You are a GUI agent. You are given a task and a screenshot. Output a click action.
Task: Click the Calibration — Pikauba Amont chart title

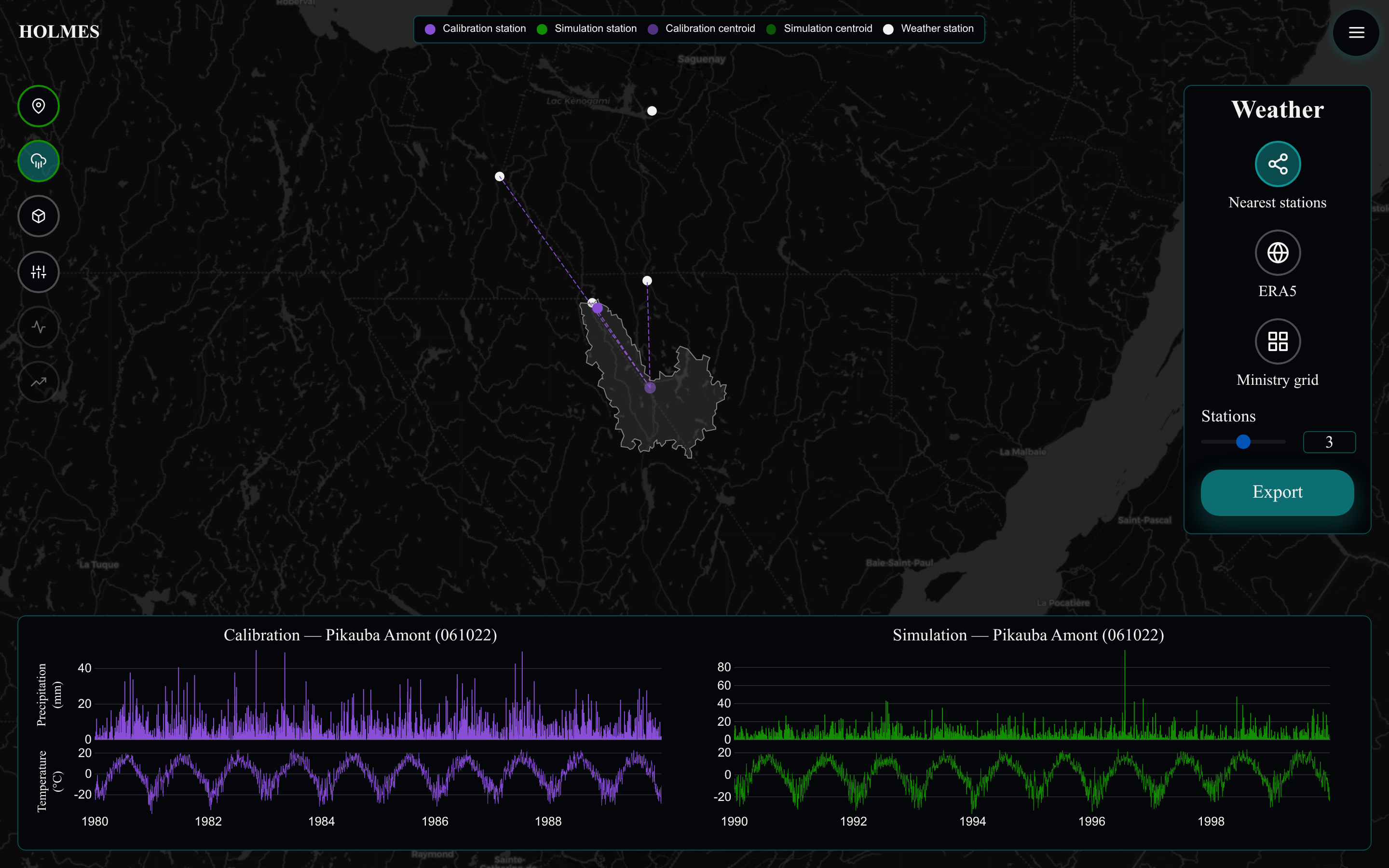point(360,635)
